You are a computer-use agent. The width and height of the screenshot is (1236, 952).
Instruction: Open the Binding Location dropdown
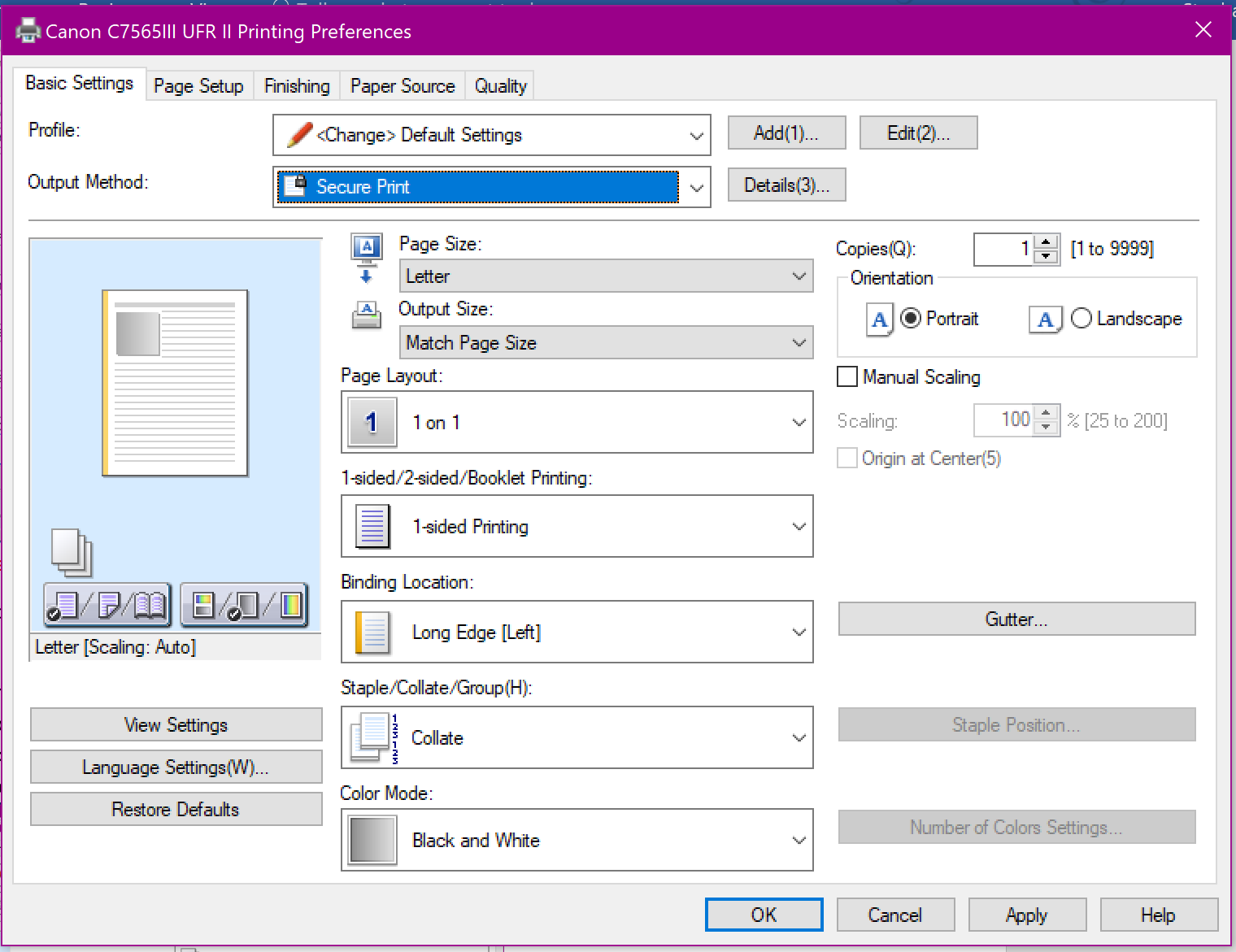(x=577, y=632)
